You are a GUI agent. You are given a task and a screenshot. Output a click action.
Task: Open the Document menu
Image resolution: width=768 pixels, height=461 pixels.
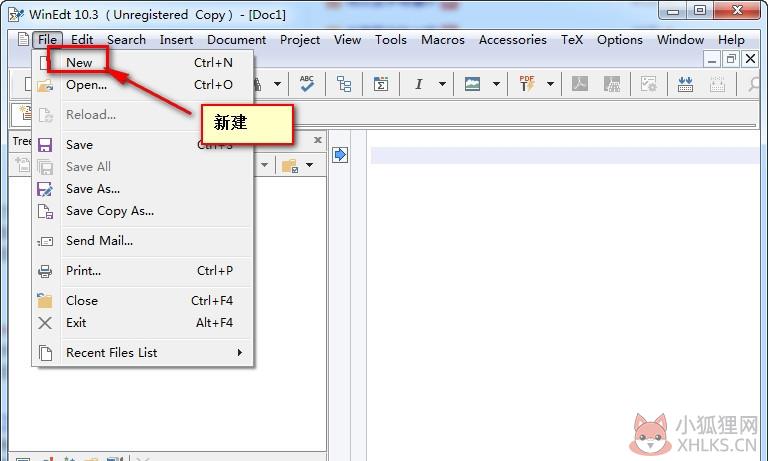coord(237,40)
